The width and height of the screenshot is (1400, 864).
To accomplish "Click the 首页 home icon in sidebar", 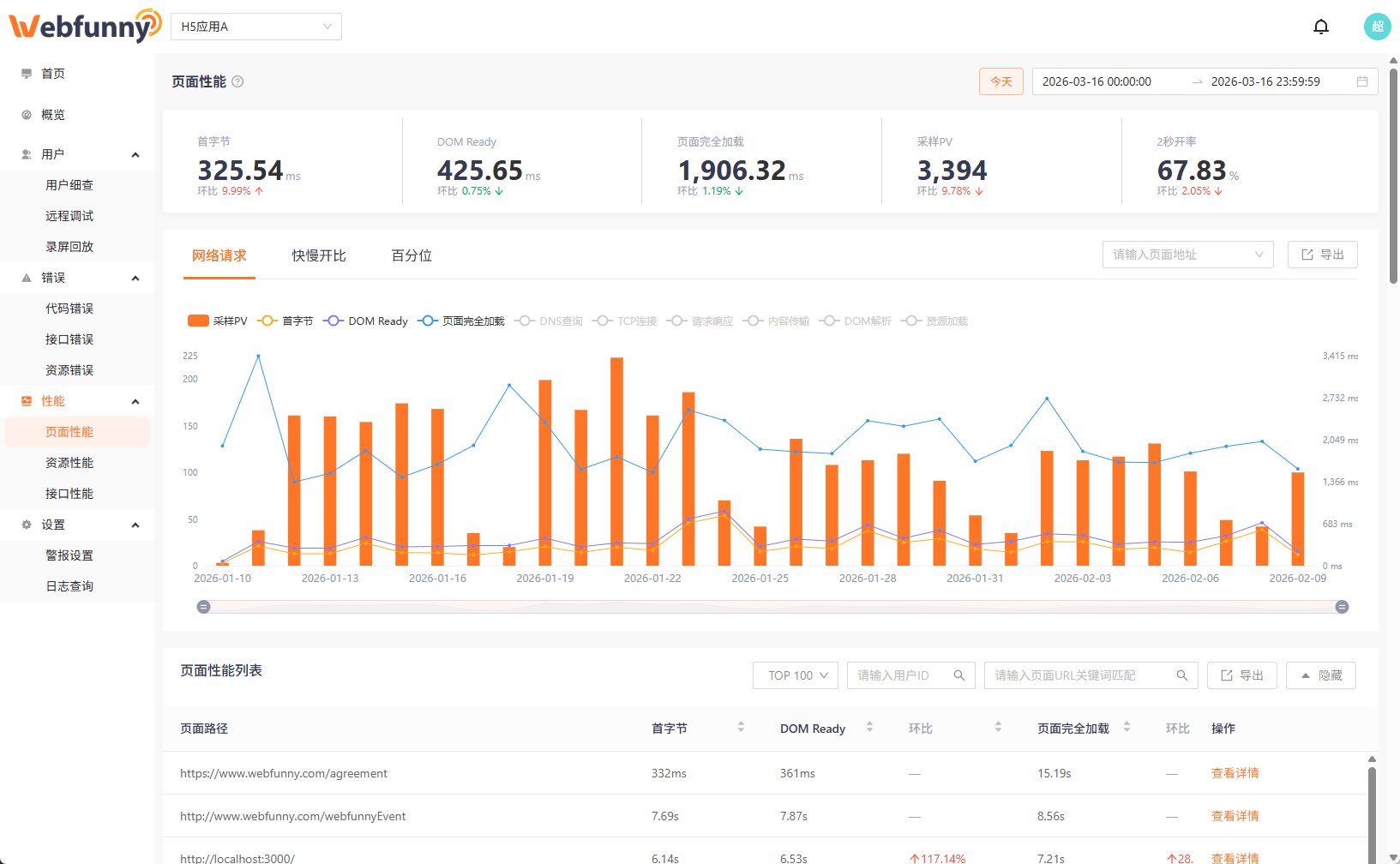I will (x=26, y=73).
